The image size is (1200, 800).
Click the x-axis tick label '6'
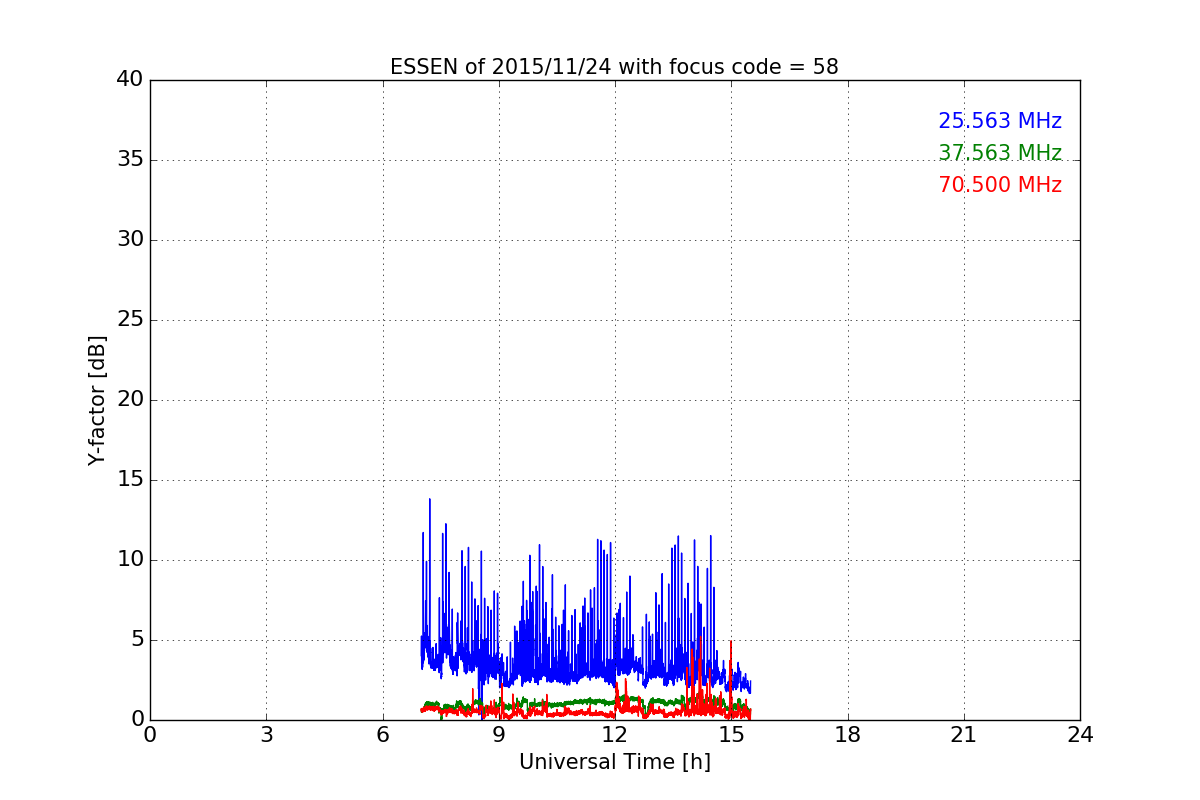(x=383, y=735)
